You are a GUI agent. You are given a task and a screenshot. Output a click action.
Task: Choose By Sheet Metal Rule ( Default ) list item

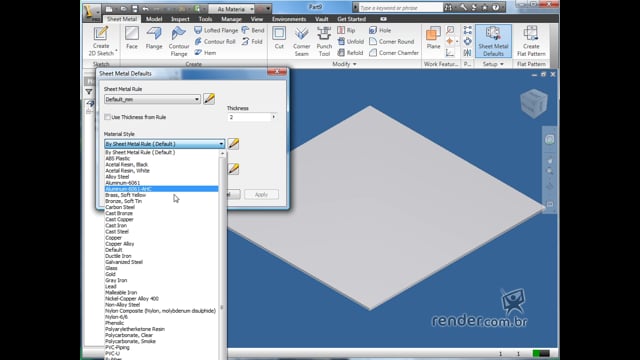[x=140, y=152]
